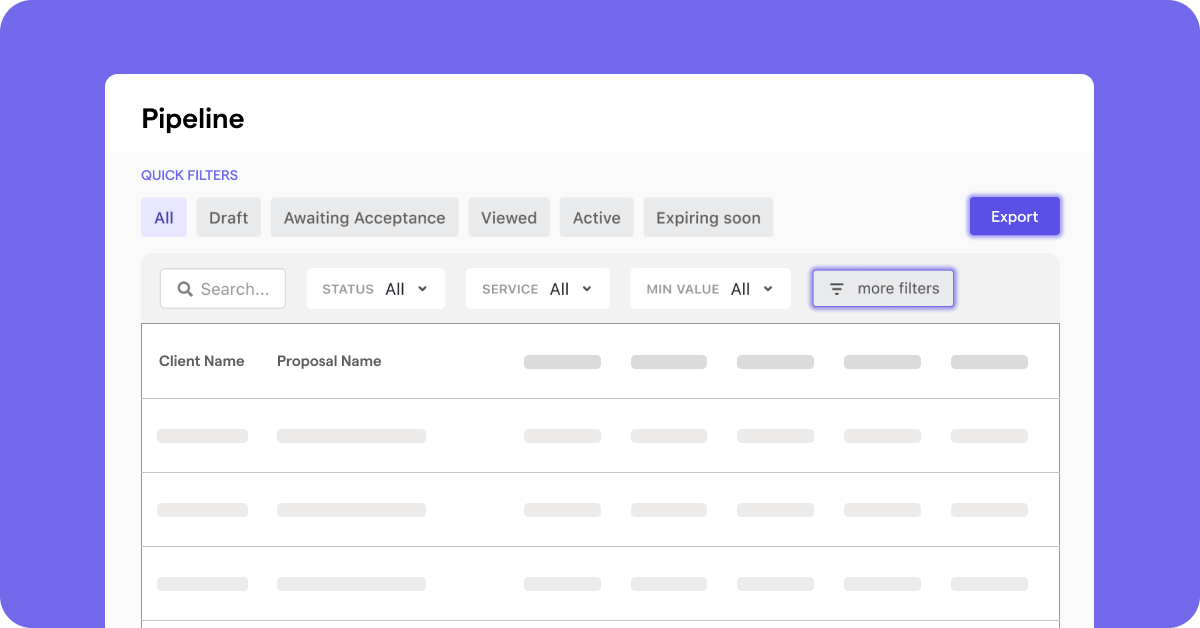Sort by the Client Name column header

pyautogui.click(x=202, y=361)
